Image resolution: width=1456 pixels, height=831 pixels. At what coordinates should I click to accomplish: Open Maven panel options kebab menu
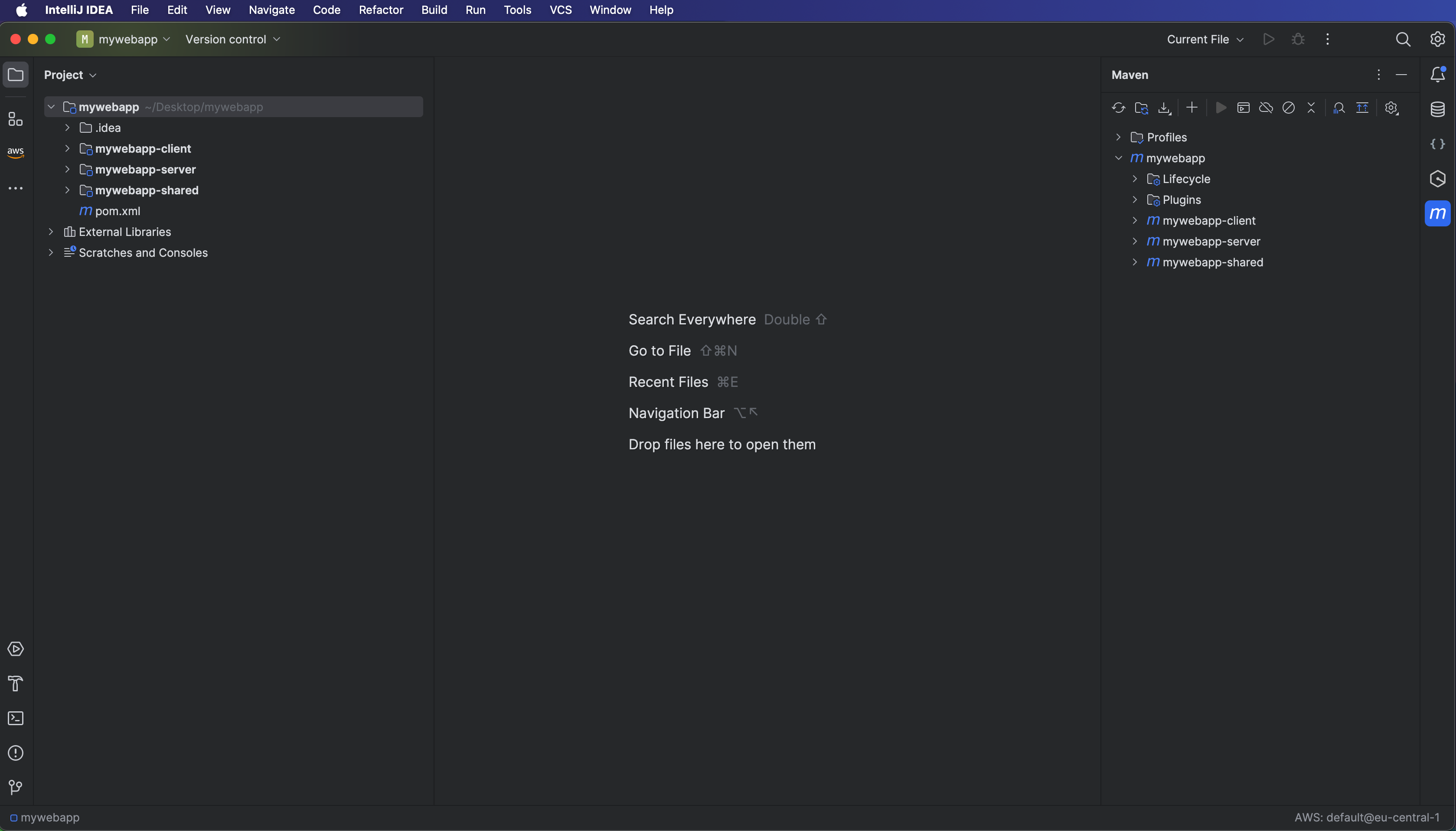pos(1378,75)
